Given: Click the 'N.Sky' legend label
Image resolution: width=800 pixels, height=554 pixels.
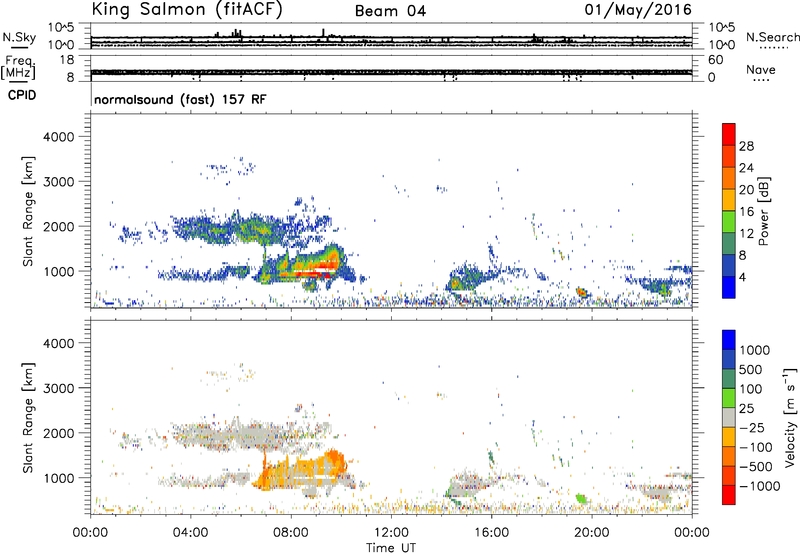Looking at the screenshot, I should (19, 37).
